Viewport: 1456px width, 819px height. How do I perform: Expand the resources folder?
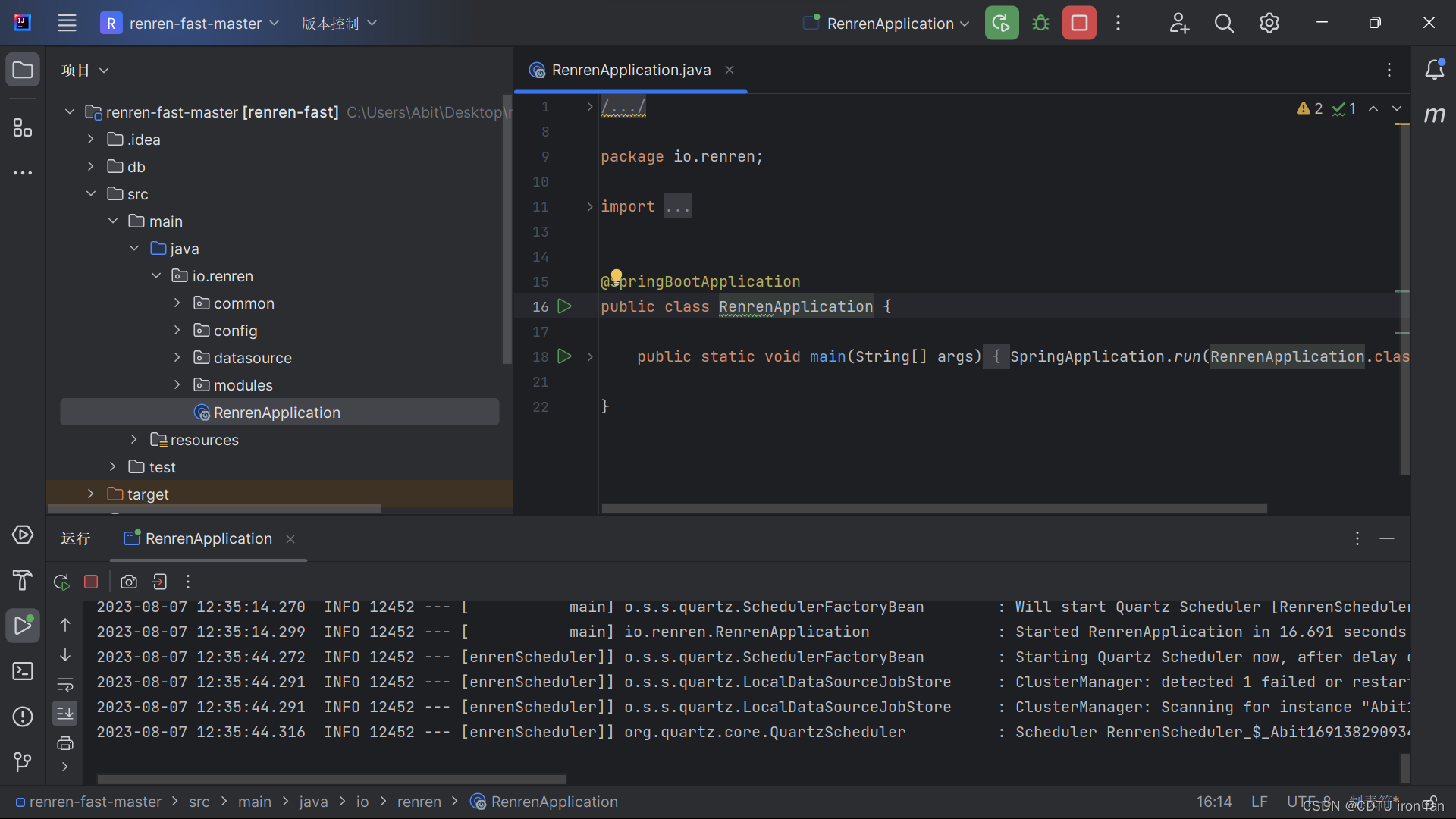[x=134, y=440]
